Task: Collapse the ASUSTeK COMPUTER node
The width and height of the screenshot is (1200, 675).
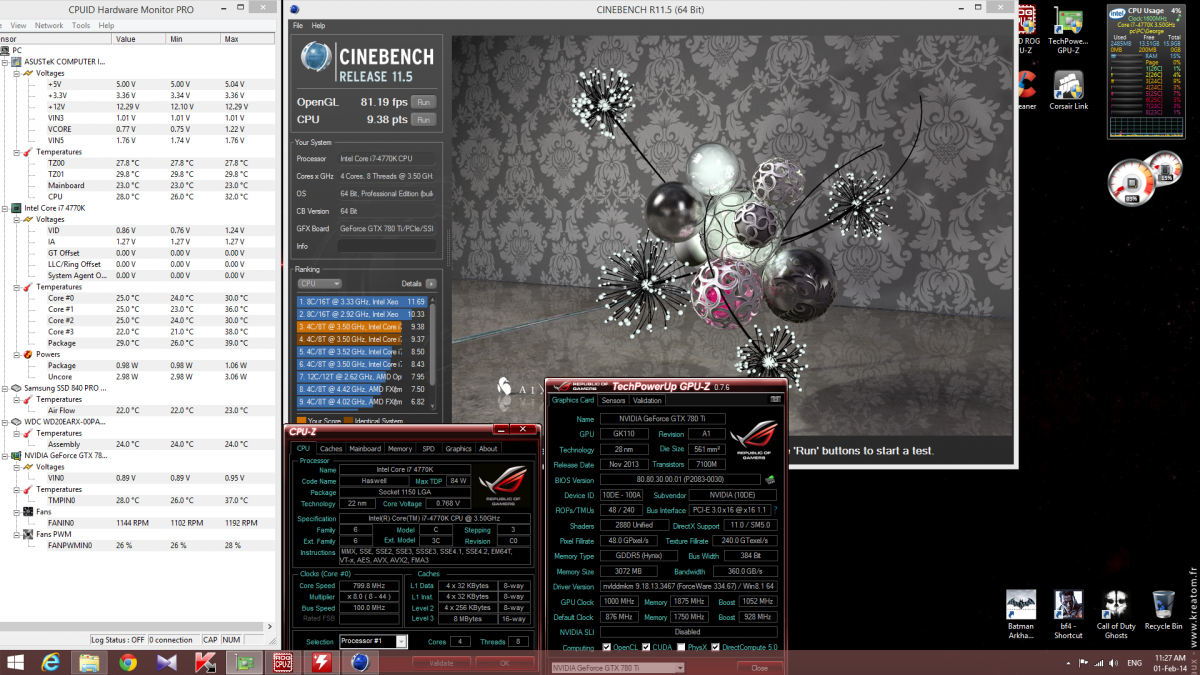Action: tap(5, 62)
